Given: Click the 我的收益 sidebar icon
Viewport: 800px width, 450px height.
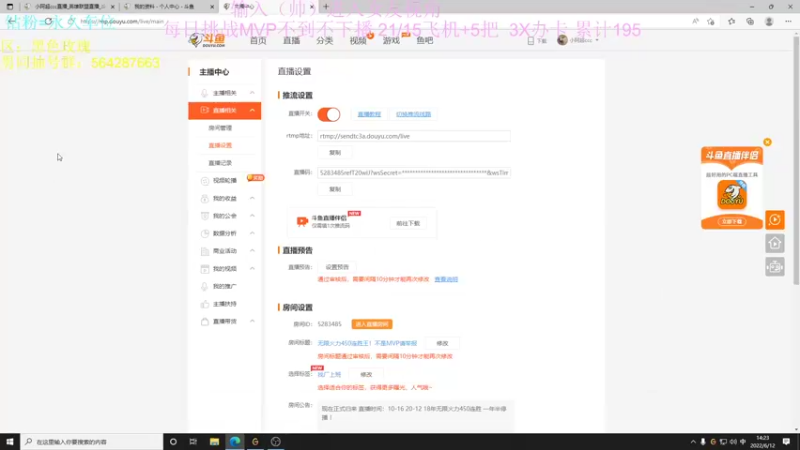Looking at the screenshot, I should coord(205,198).
